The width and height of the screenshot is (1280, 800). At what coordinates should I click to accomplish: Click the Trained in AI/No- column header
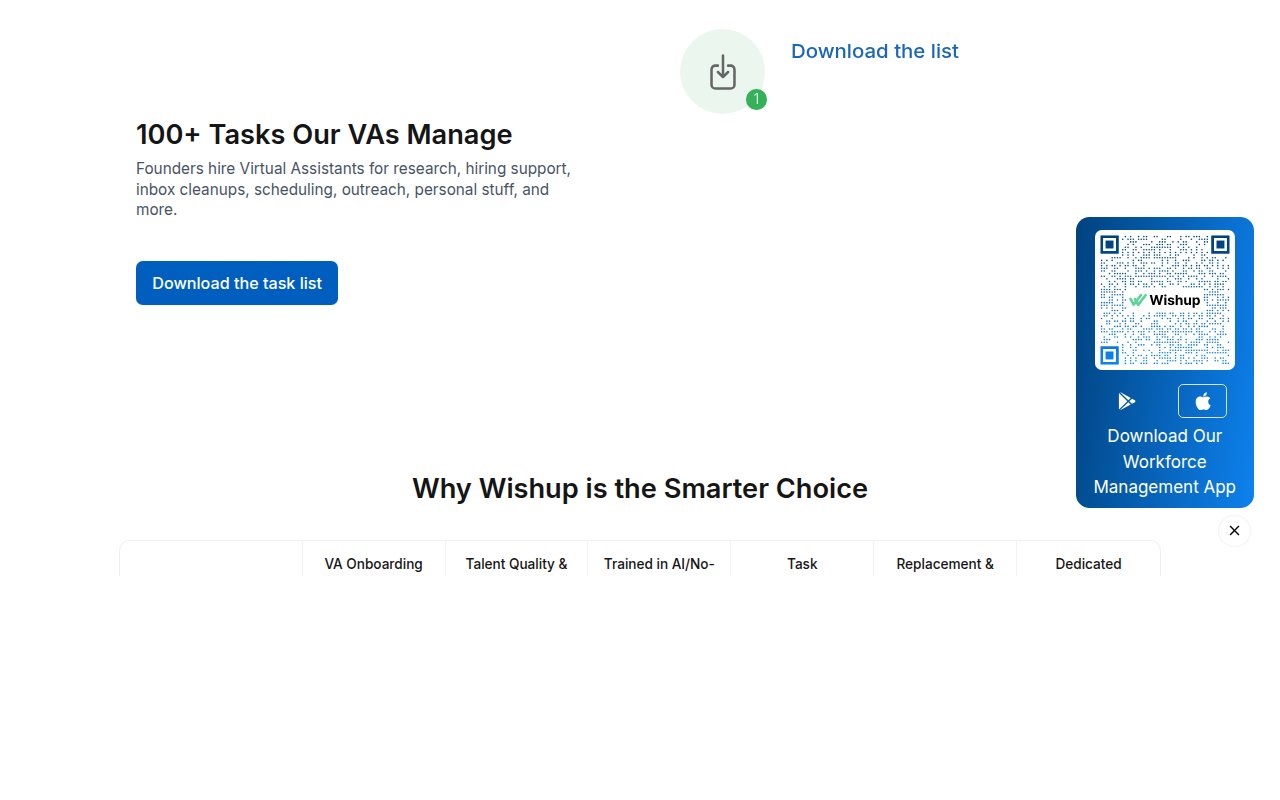[659, 563]
